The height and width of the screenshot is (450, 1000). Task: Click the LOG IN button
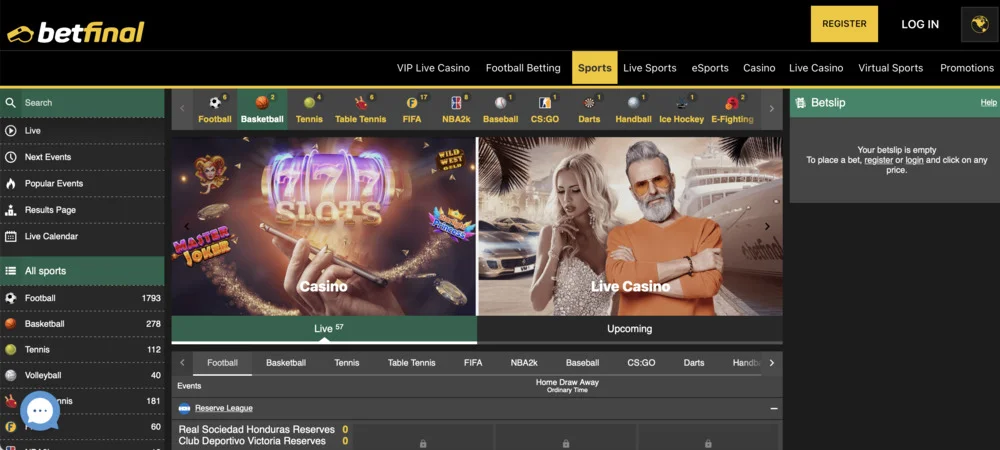920,24
